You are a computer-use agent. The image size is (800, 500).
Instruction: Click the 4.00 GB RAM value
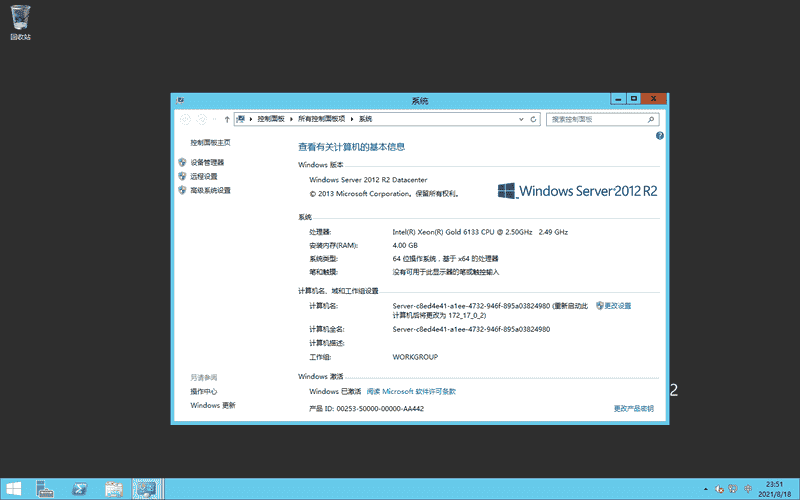tap(405, 245)
